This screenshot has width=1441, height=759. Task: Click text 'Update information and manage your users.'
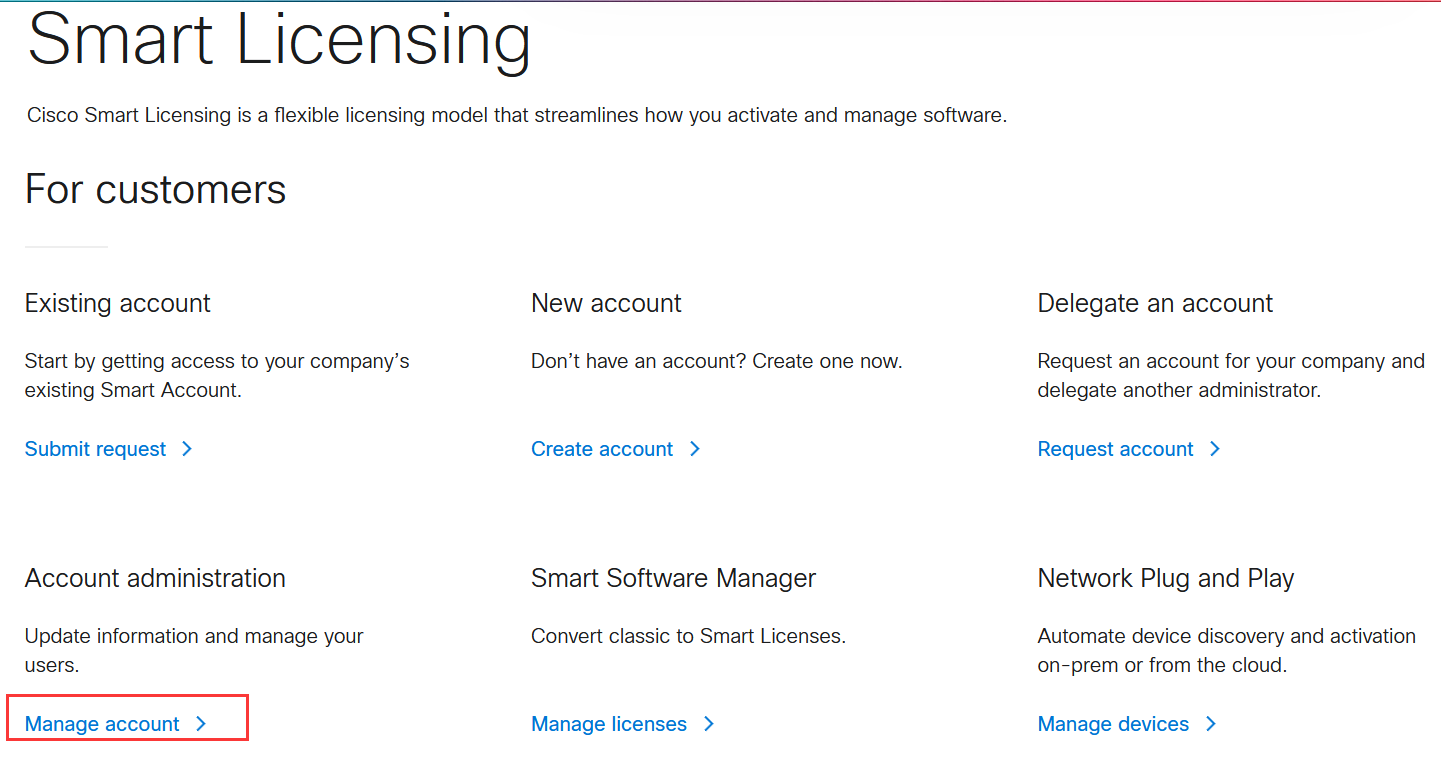[194, 650]
